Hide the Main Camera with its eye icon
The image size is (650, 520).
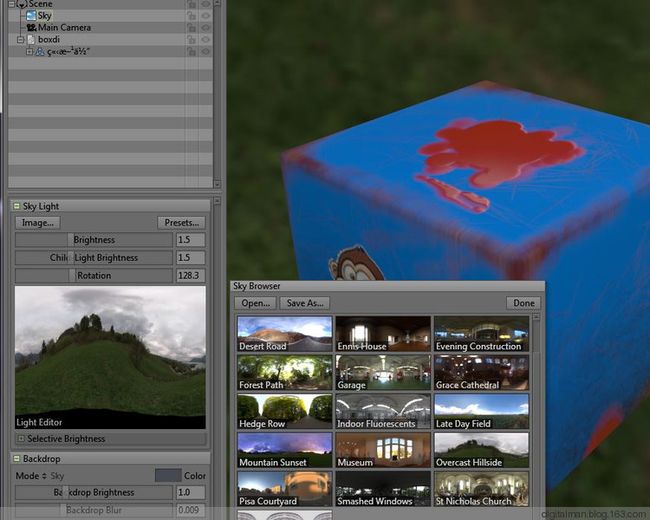[x=206, y=28]
